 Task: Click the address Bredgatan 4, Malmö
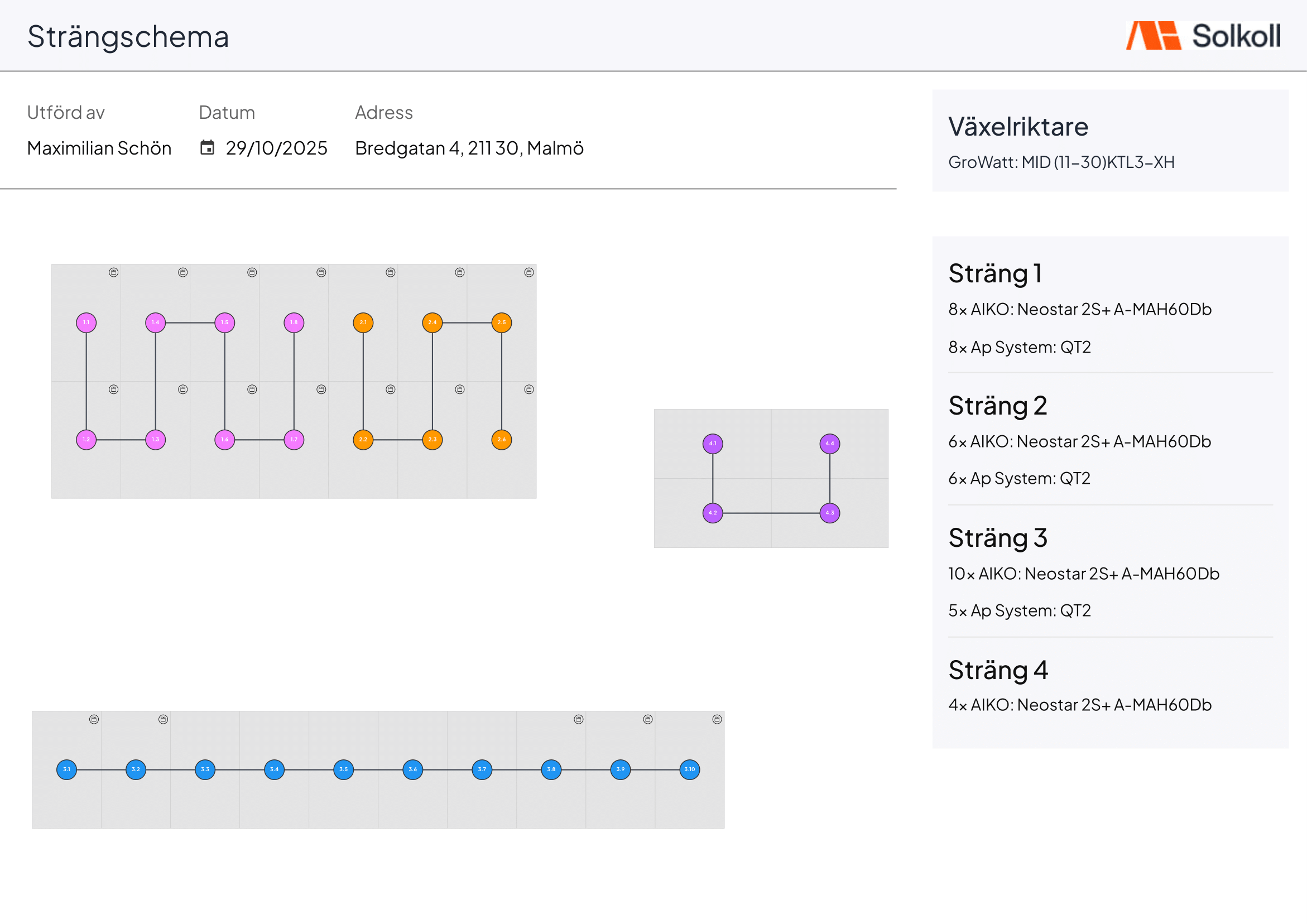pos(470,148)
